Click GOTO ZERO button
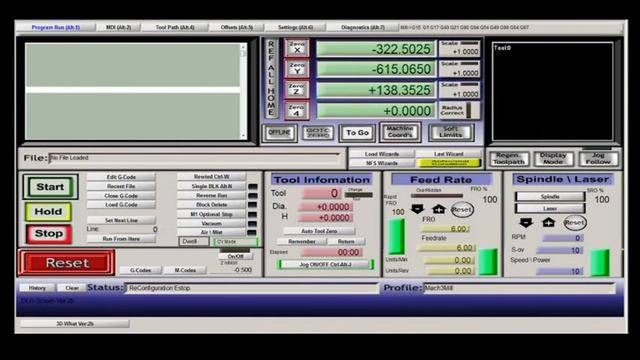Viewport: 640px width, 360px height. (318, 133)
